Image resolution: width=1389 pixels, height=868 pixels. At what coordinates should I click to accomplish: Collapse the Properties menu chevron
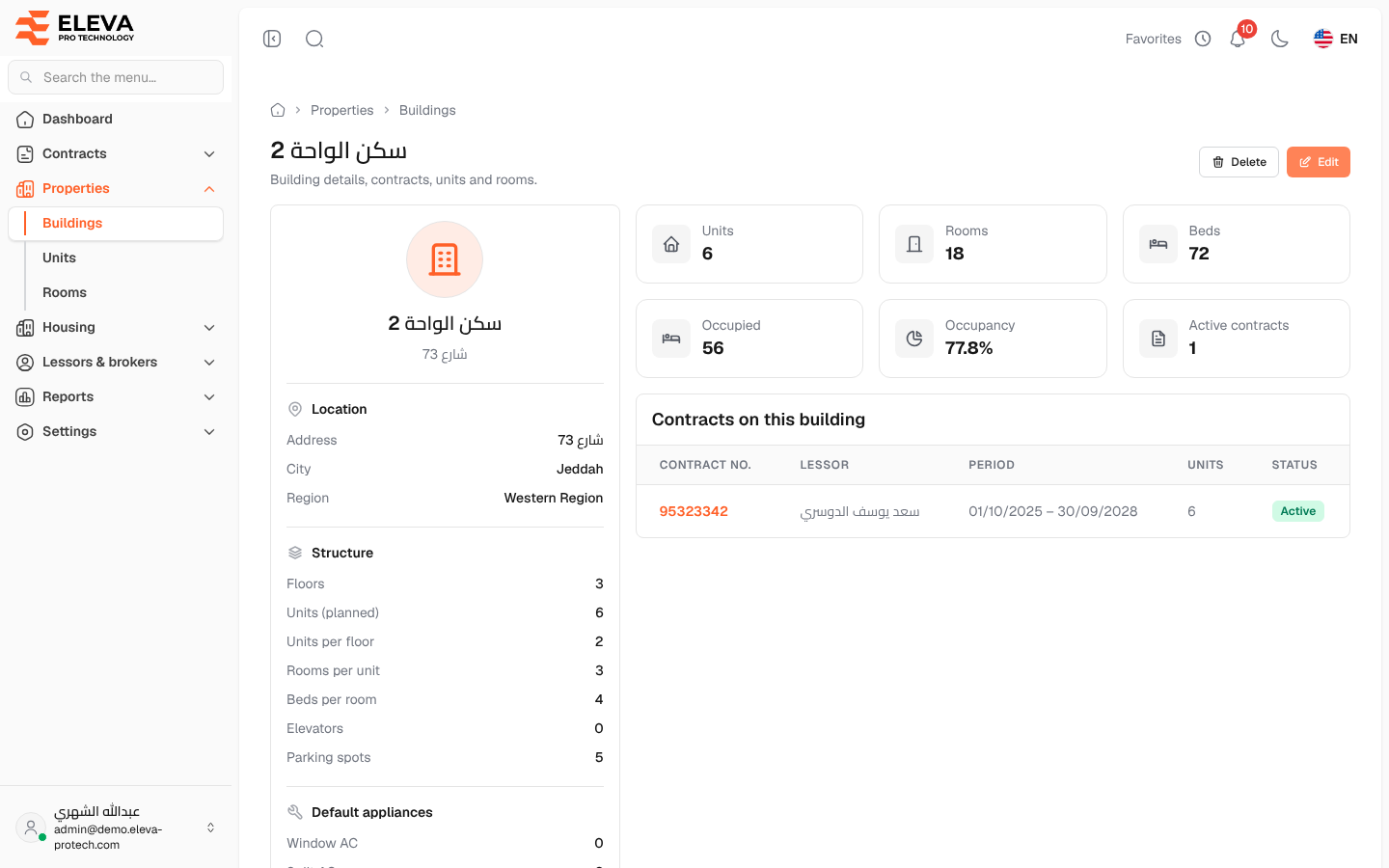point(209,189)
